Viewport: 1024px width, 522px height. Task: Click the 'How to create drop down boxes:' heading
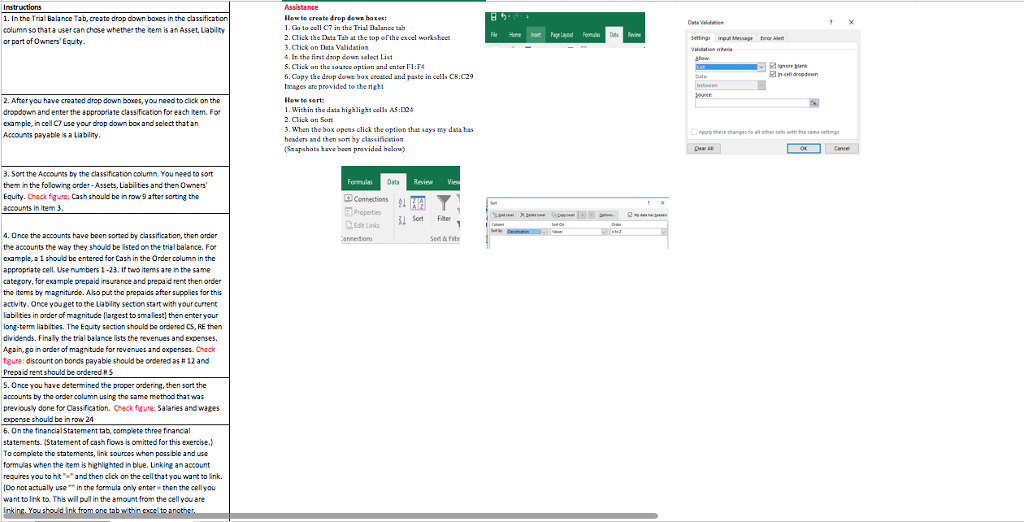[x=336, y=18]
